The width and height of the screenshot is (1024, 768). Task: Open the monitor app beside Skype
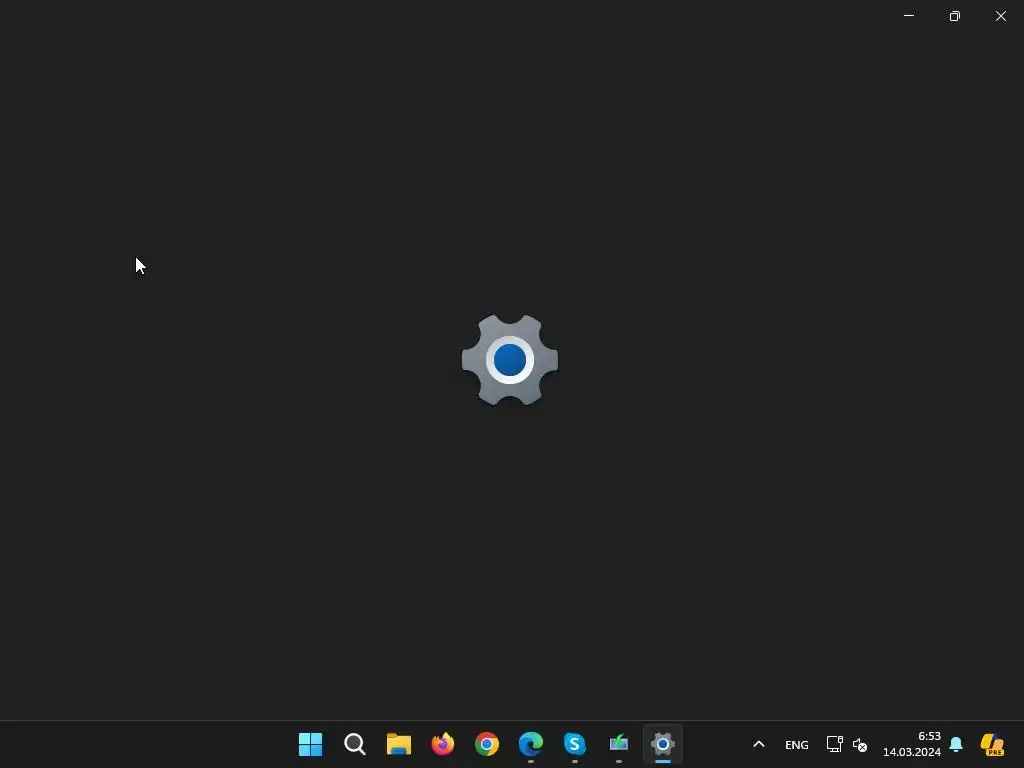tap(618, 744)
